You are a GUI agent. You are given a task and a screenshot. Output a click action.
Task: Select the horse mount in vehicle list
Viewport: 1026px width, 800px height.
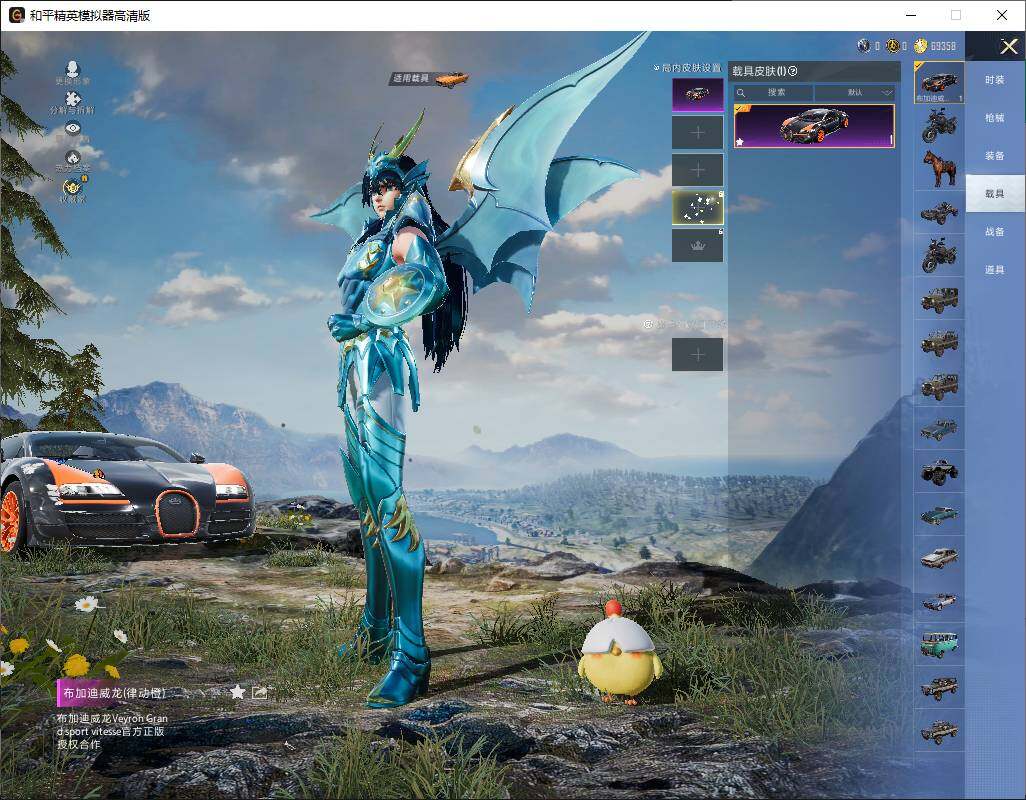(x=939, y=167)
